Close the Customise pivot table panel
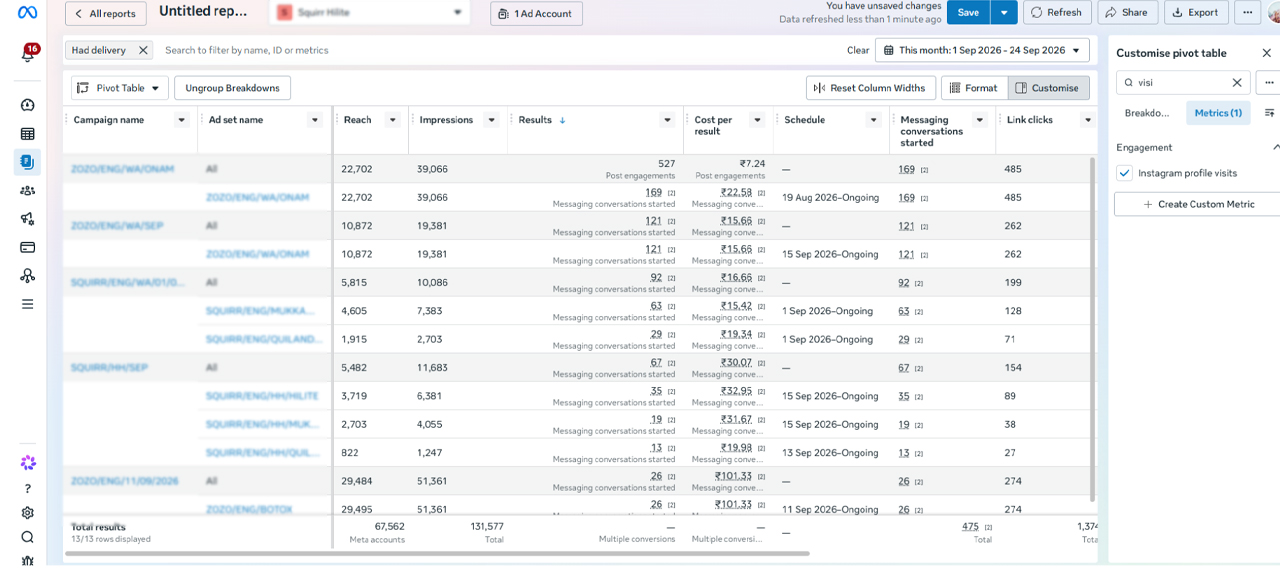The height and width of the screenshot is (572, 1280). 1267,53
